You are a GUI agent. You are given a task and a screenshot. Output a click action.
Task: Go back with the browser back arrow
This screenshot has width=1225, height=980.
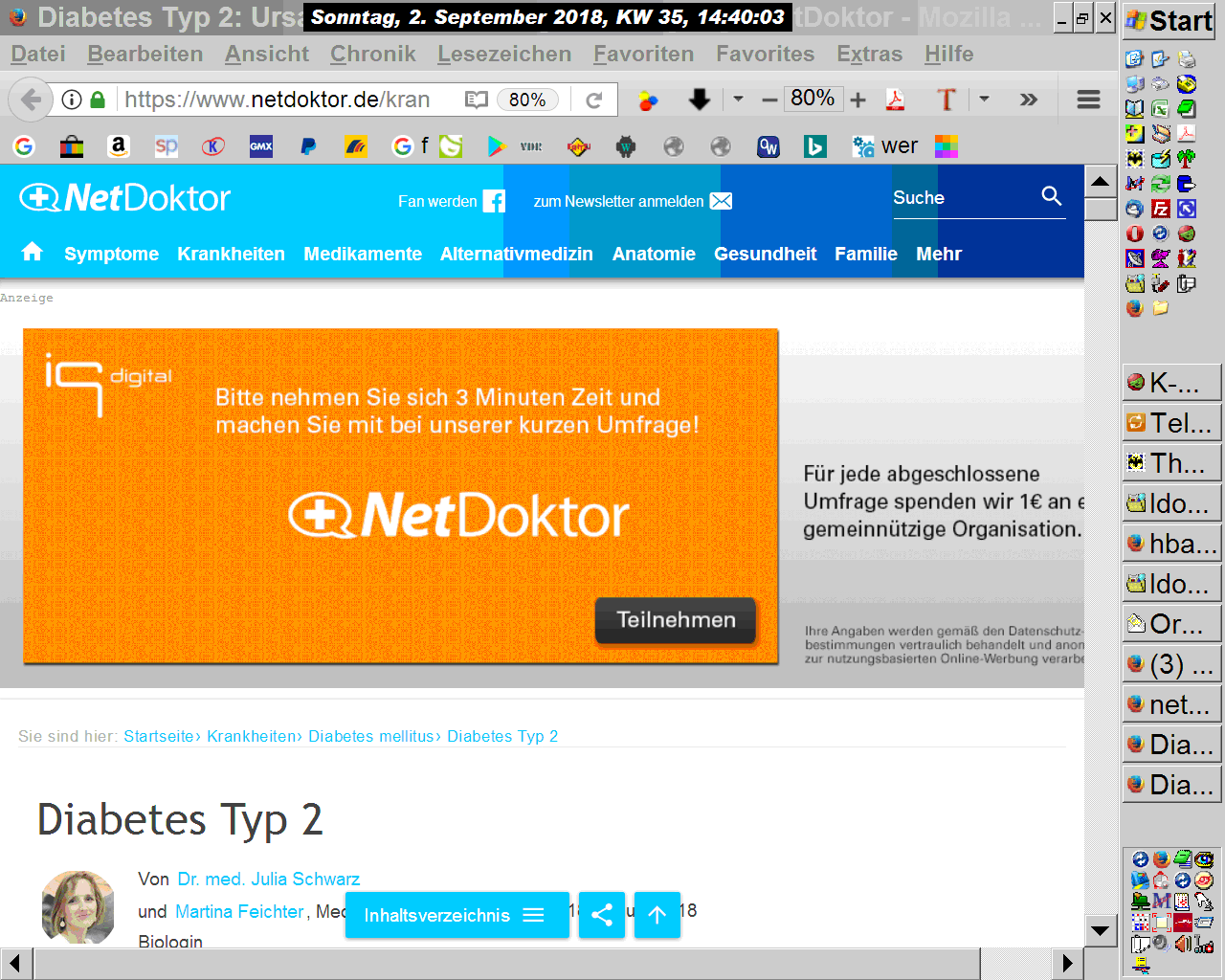pyautogui.click(x=32, y=100)
